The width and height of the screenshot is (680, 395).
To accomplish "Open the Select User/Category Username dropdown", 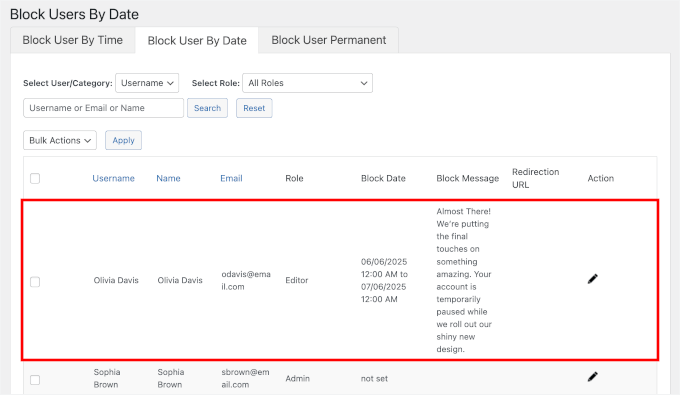I will point(147,83).
